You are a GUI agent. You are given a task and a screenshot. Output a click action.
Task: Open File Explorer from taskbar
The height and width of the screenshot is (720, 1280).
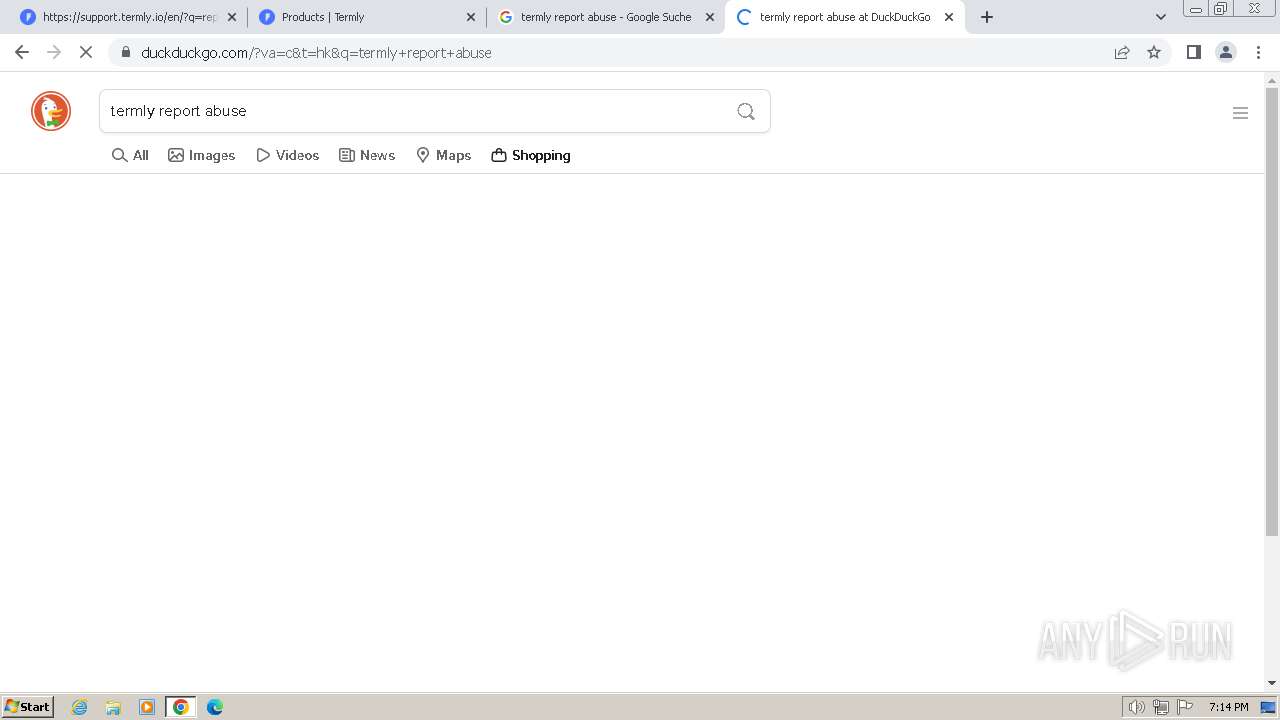click(x=113, y=707)
